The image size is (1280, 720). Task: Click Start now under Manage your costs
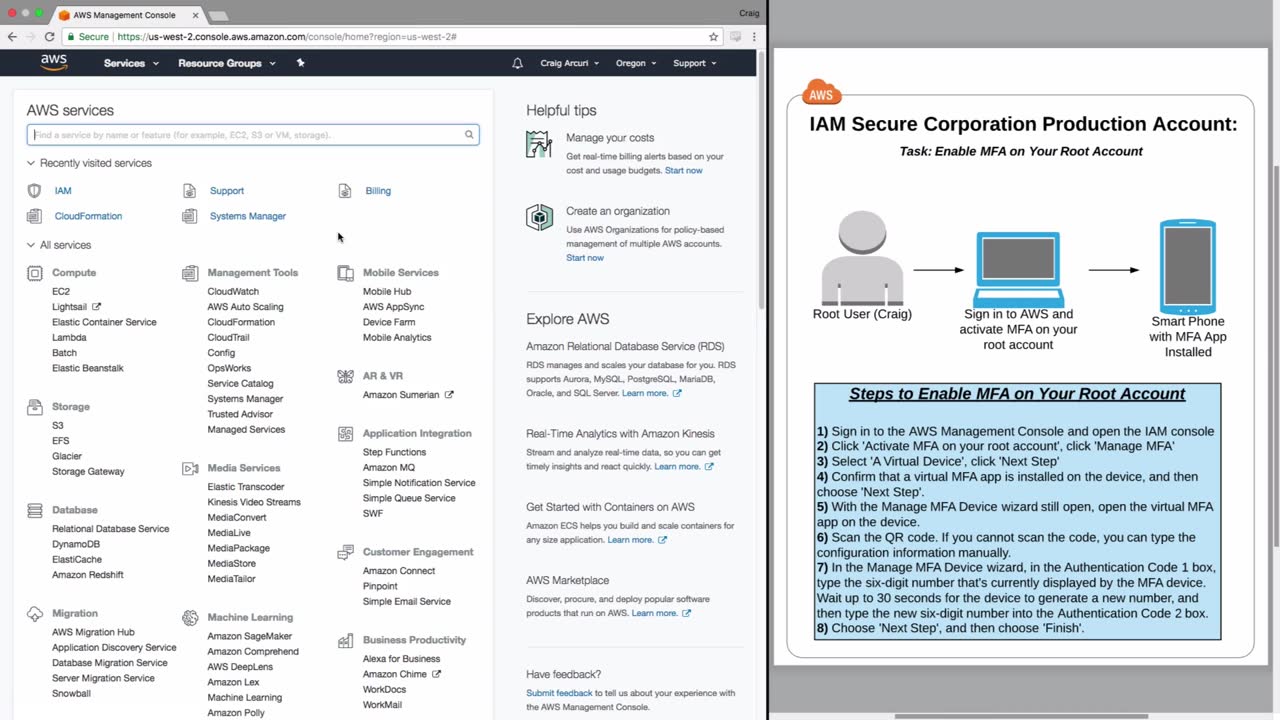pyautogui.click(x=684, y=171)
